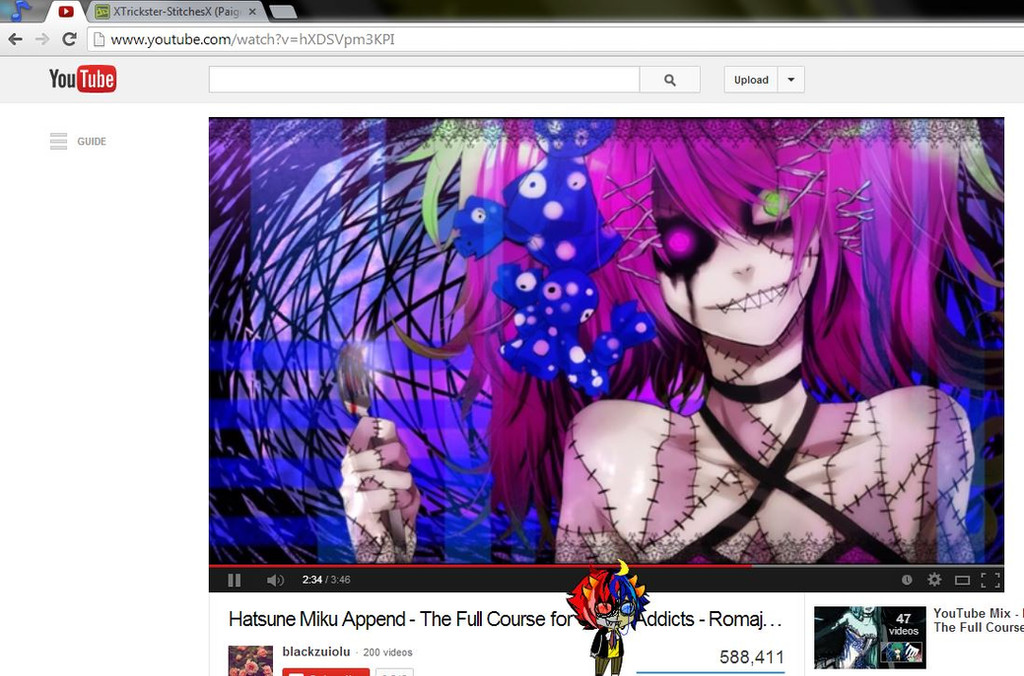Open the blackzuiolu channel avatar

pyautogui.click(x=251, y=660)
